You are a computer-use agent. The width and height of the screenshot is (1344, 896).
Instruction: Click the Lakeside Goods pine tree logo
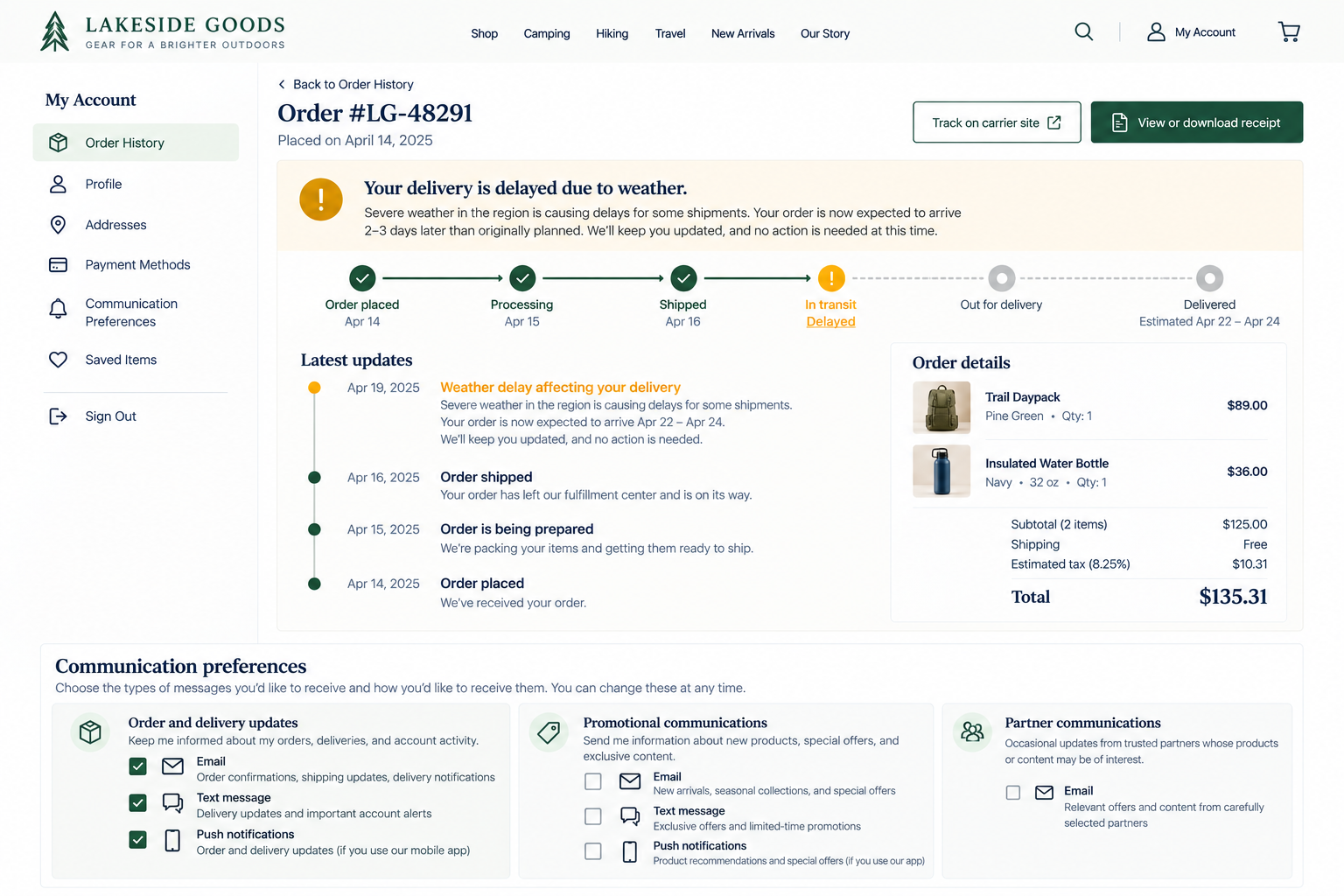coord(55,31)
